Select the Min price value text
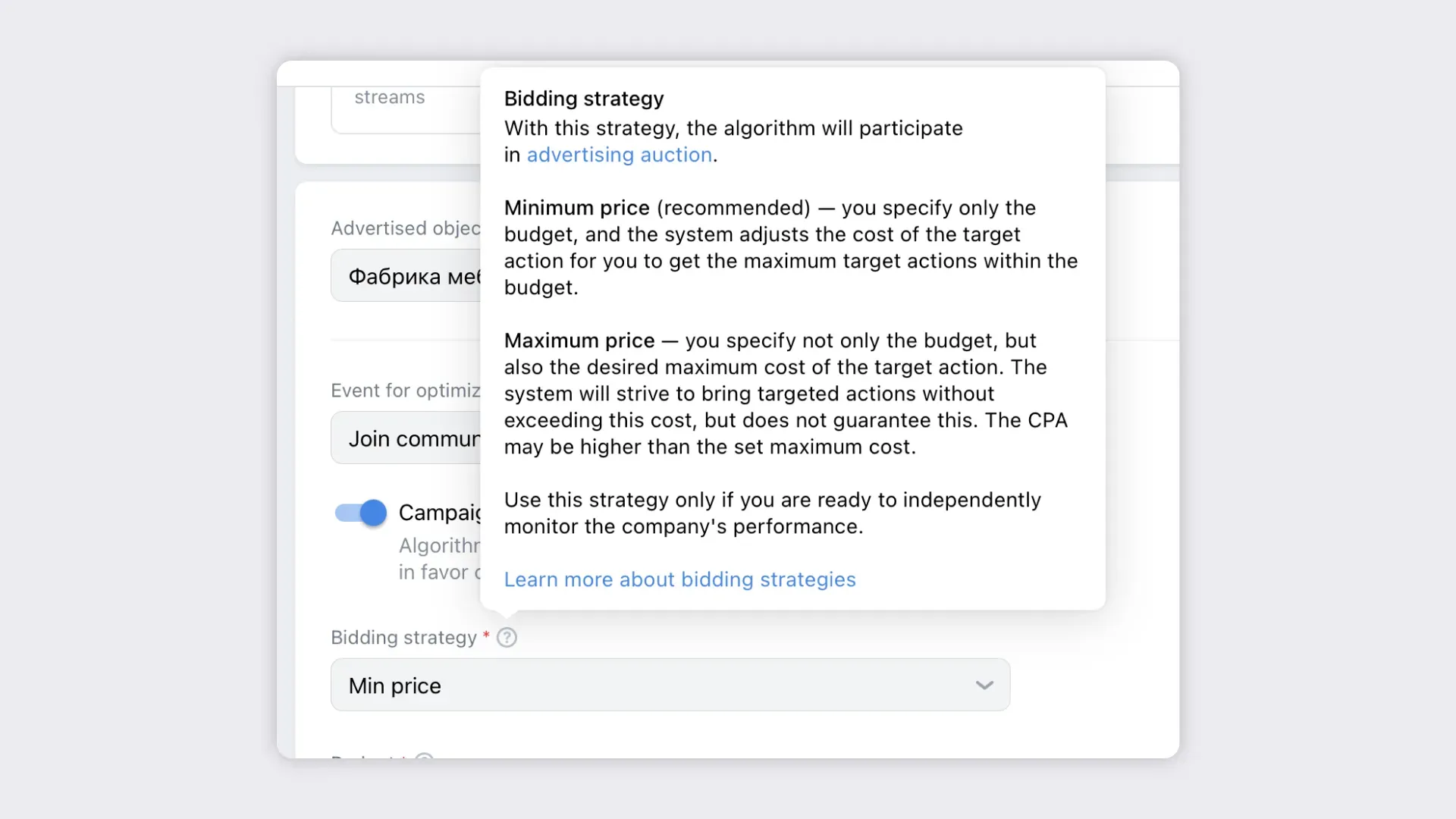 394,686
